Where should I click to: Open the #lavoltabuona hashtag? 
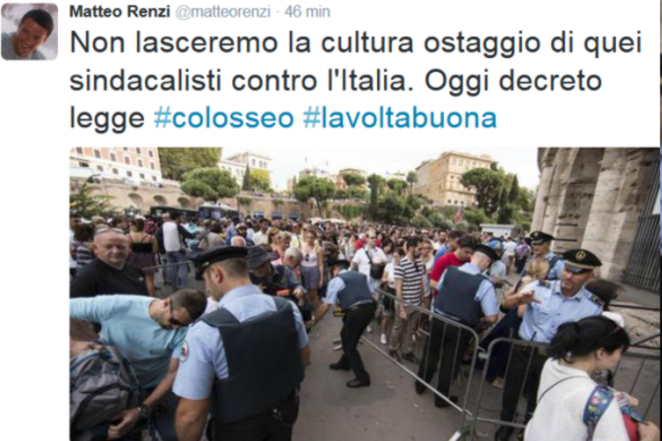coord(400,117)
